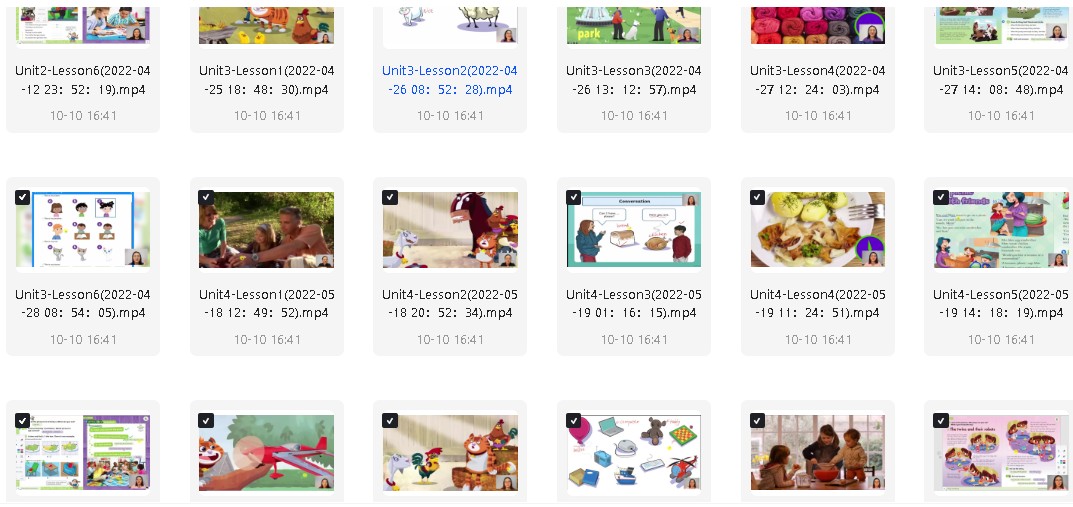Open Unit4-Lesson3 Conversation slide thumbnail
The width and height of the screenshot is (1073, 507).
[x=634, y=229]
